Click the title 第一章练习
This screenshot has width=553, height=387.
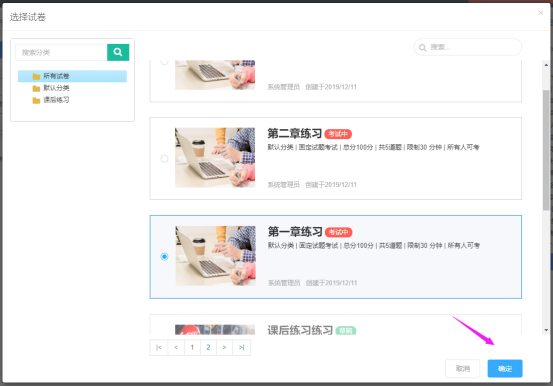295,232
